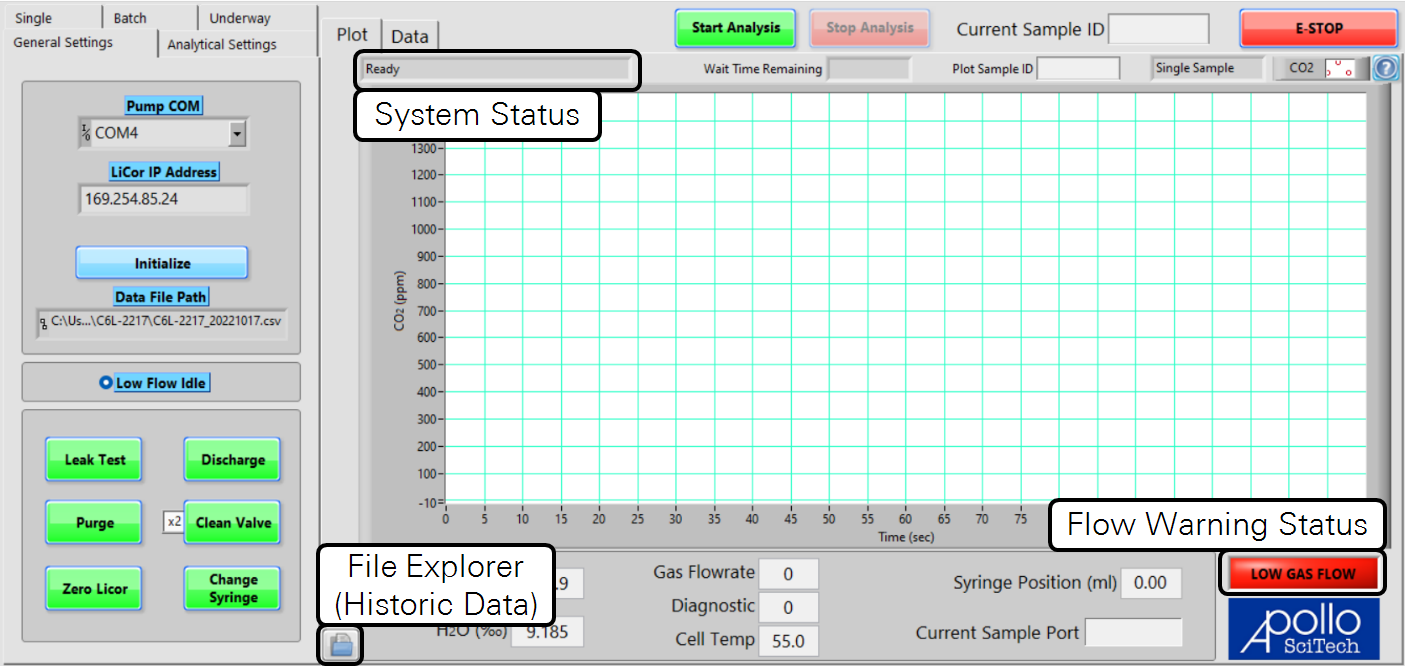Open the Underway tab
Image resolution: width=1405 pixels, height=666 pixels.
tap(240, 18)
